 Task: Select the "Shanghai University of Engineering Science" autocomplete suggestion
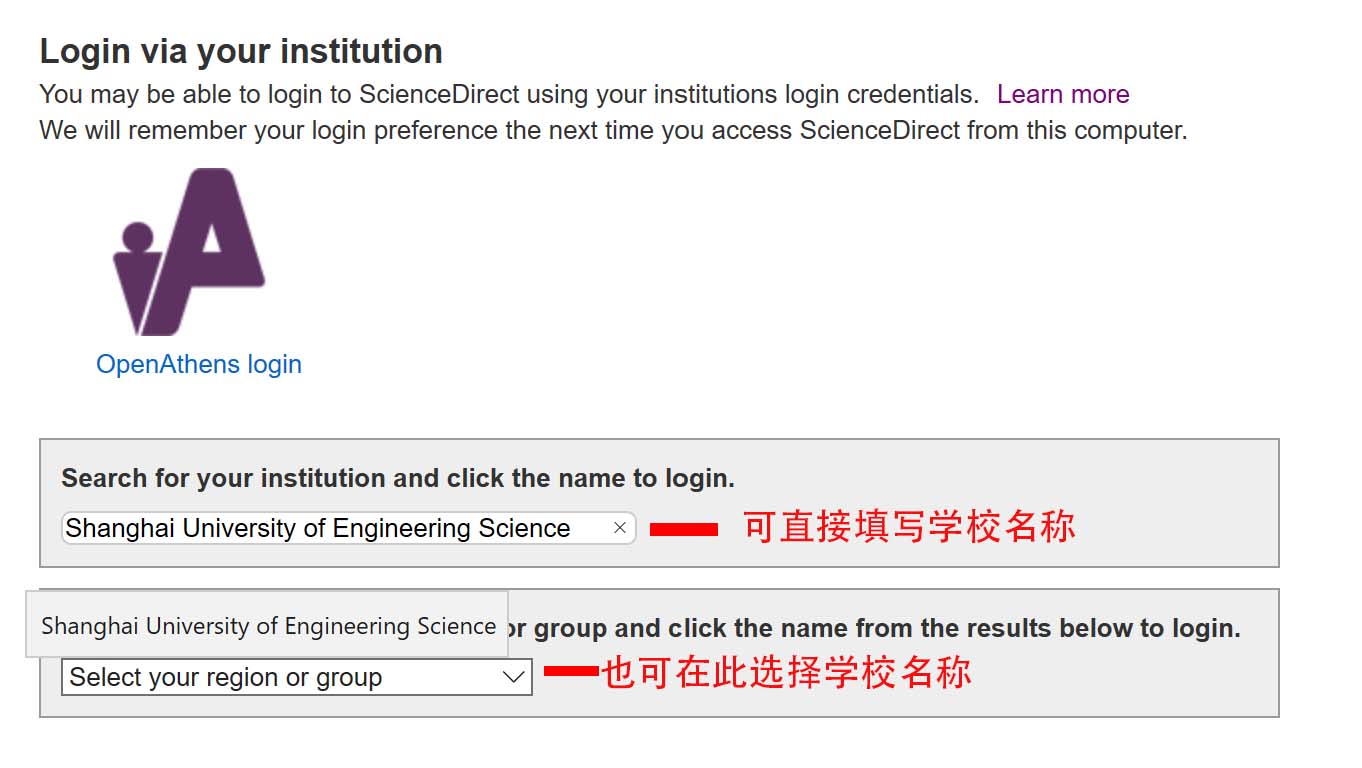[x=268, y=626]
